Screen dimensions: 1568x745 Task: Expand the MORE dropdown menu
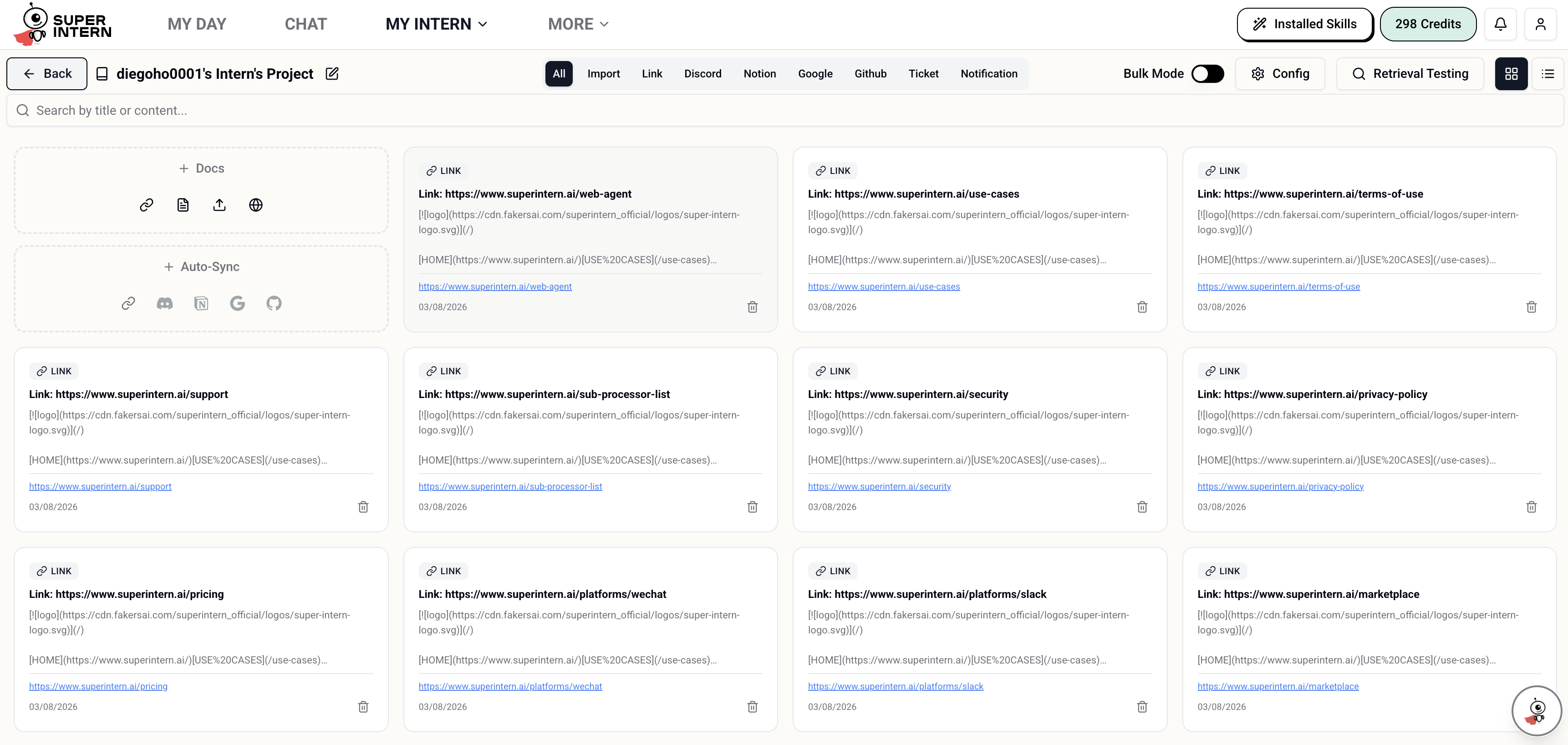click(578, 24)
